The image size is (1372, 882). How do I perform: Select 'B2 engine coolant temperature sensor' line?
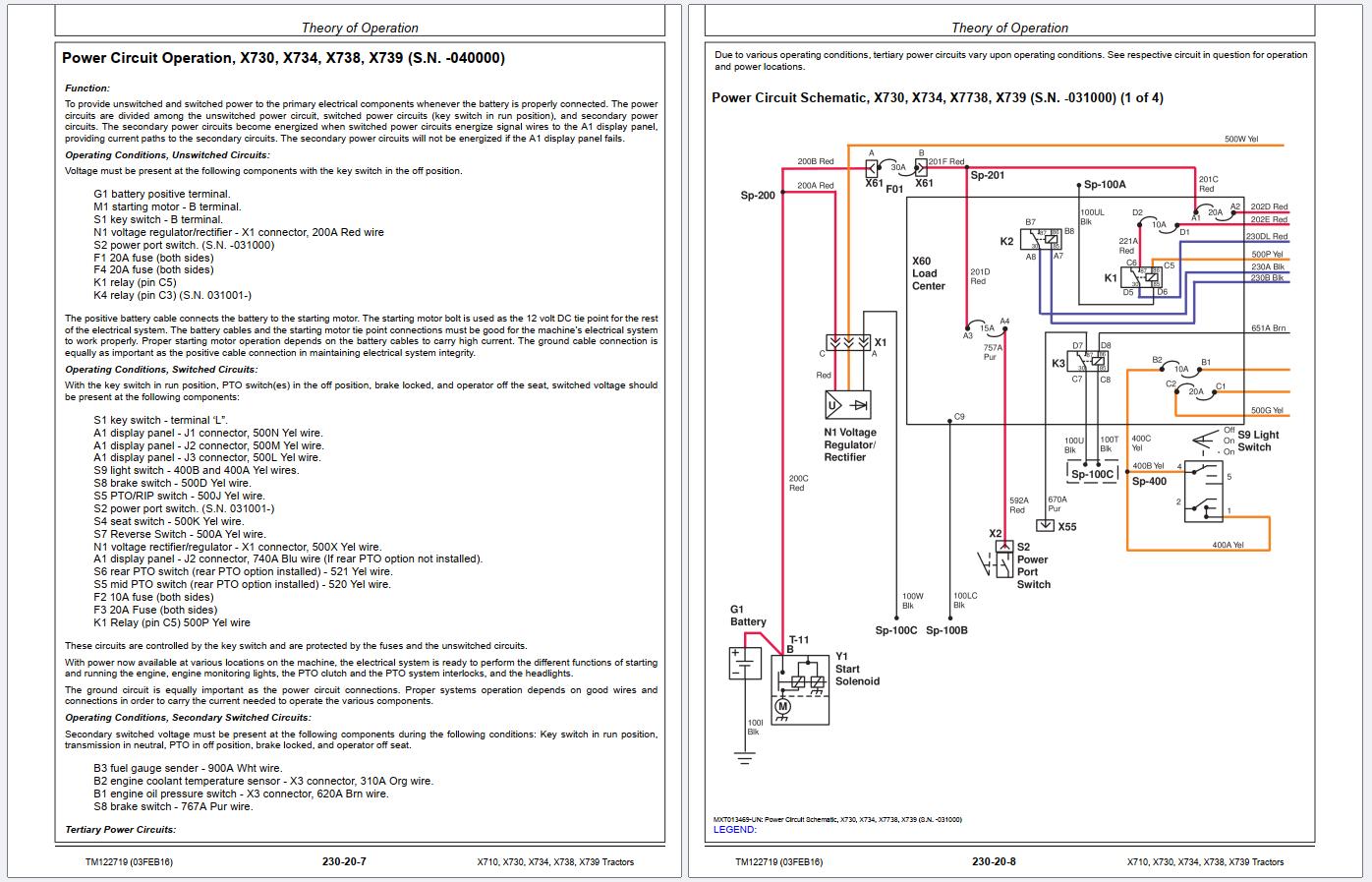[x=263, y=782]
